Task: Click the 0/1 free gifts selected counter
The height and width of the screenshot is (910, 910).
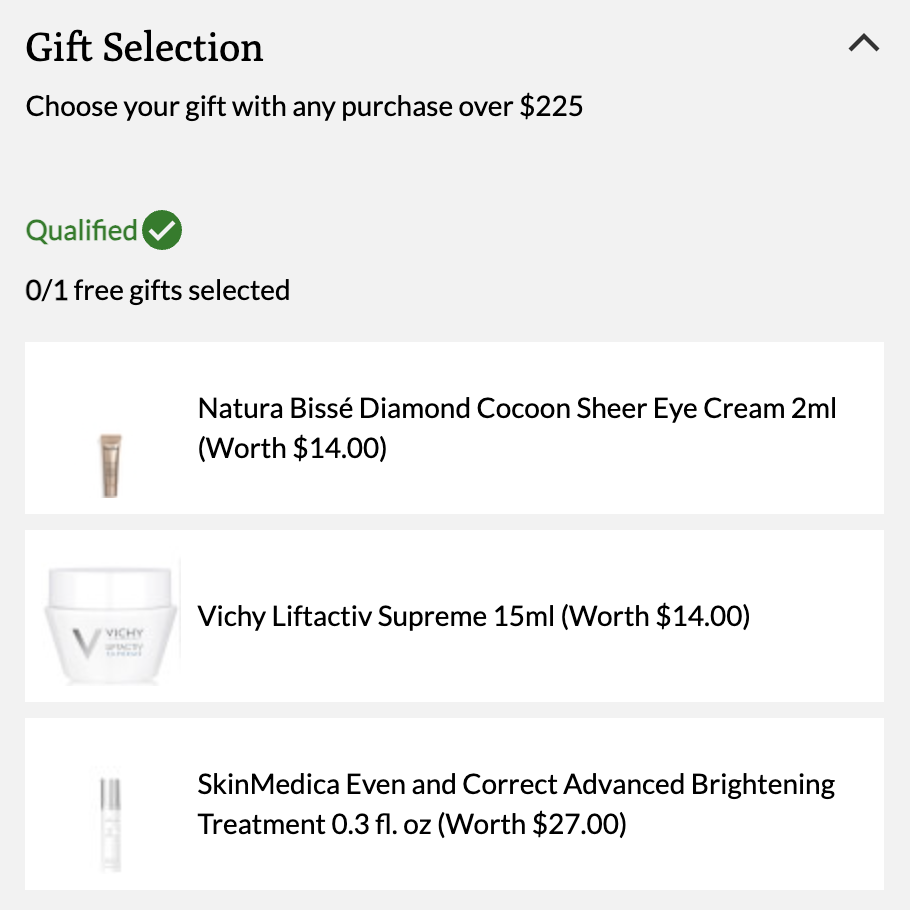Action: 157,290
